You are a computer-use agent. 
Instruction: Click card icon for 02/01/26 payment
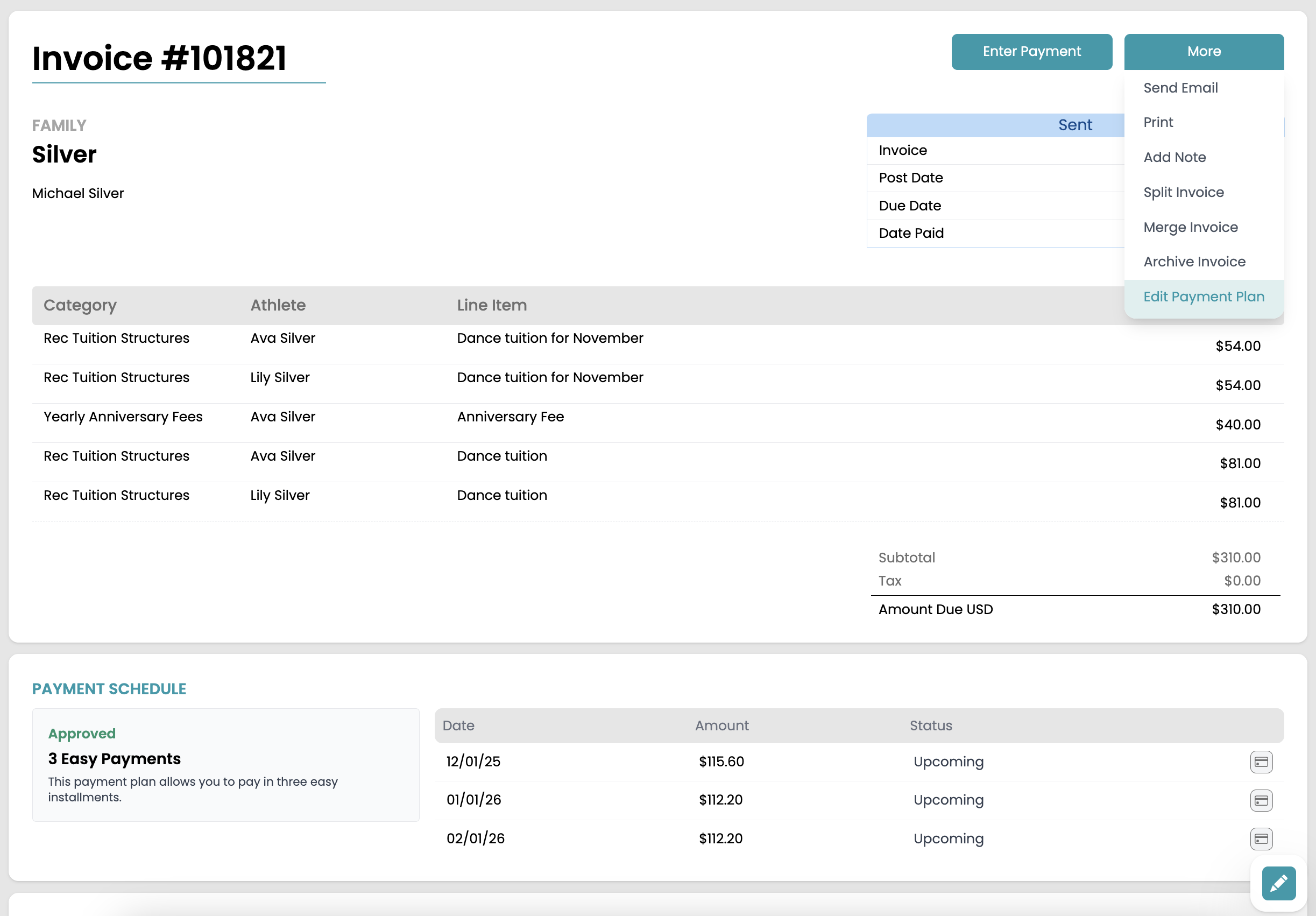pos(1261,839)
